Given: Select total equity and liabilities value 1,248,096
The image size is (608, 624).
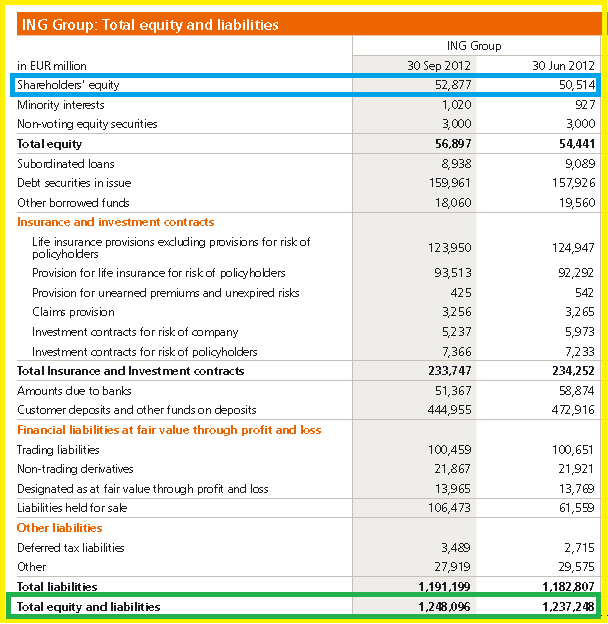Looking at the screenshot, I should [444, 606].
